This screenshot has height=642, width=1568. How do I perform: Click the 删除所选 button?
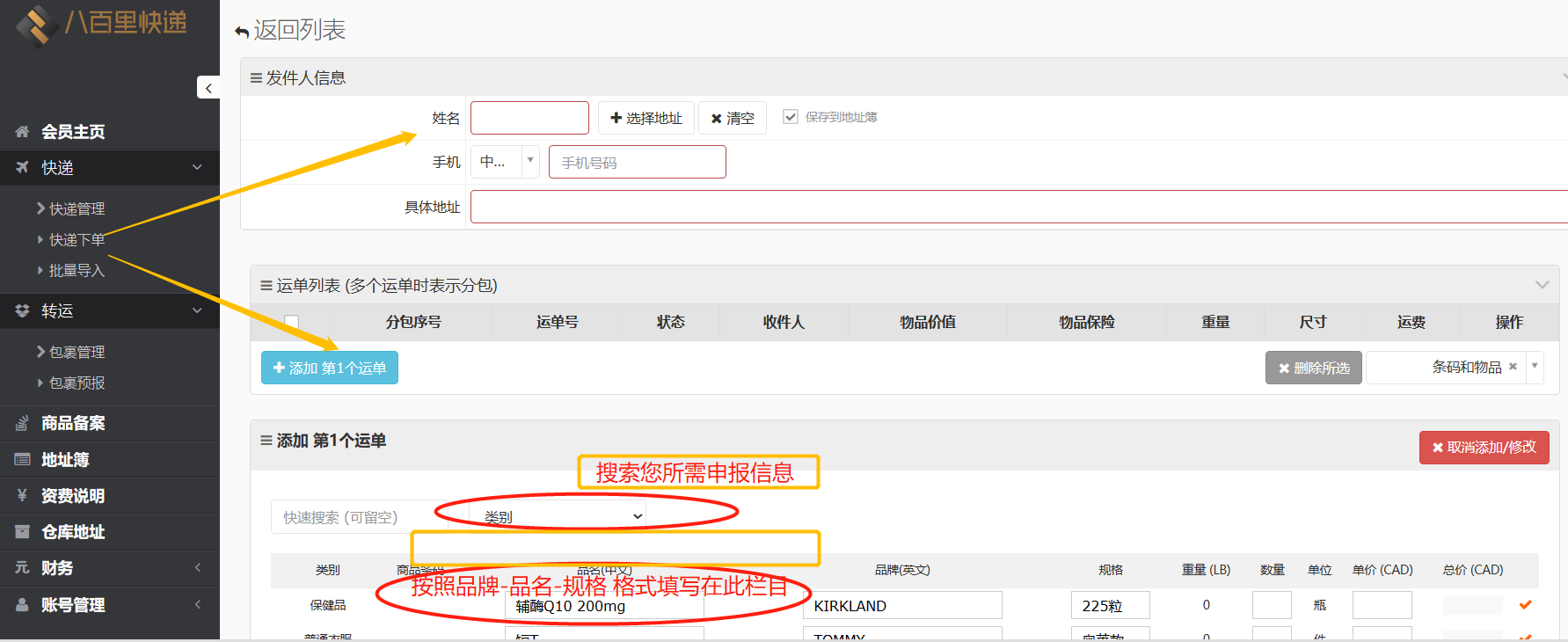(1314, 368)
